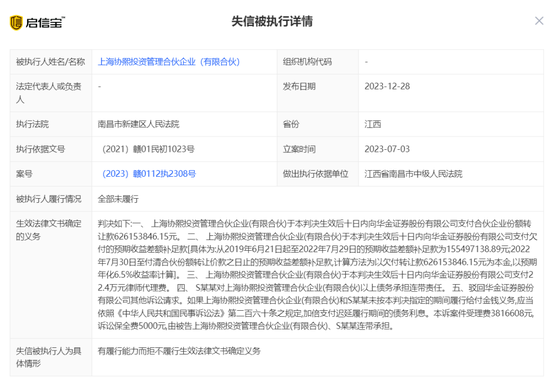Screen dimensions: 550x380
Task: Click the status 全部未履行
Action: [x=118, y=199]
